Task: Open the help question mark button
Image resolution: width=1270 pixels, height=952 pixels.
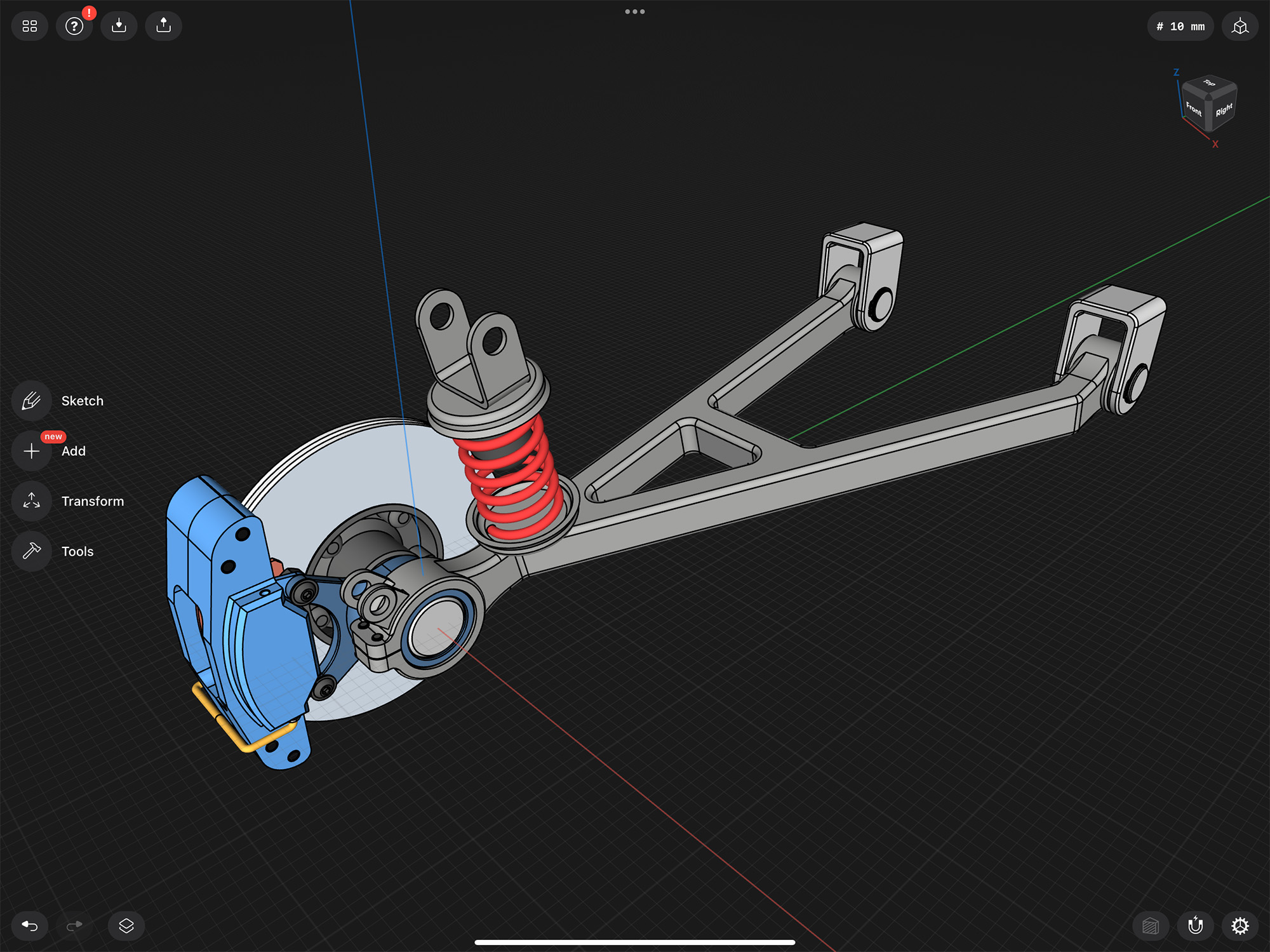Action: (74, 26)
